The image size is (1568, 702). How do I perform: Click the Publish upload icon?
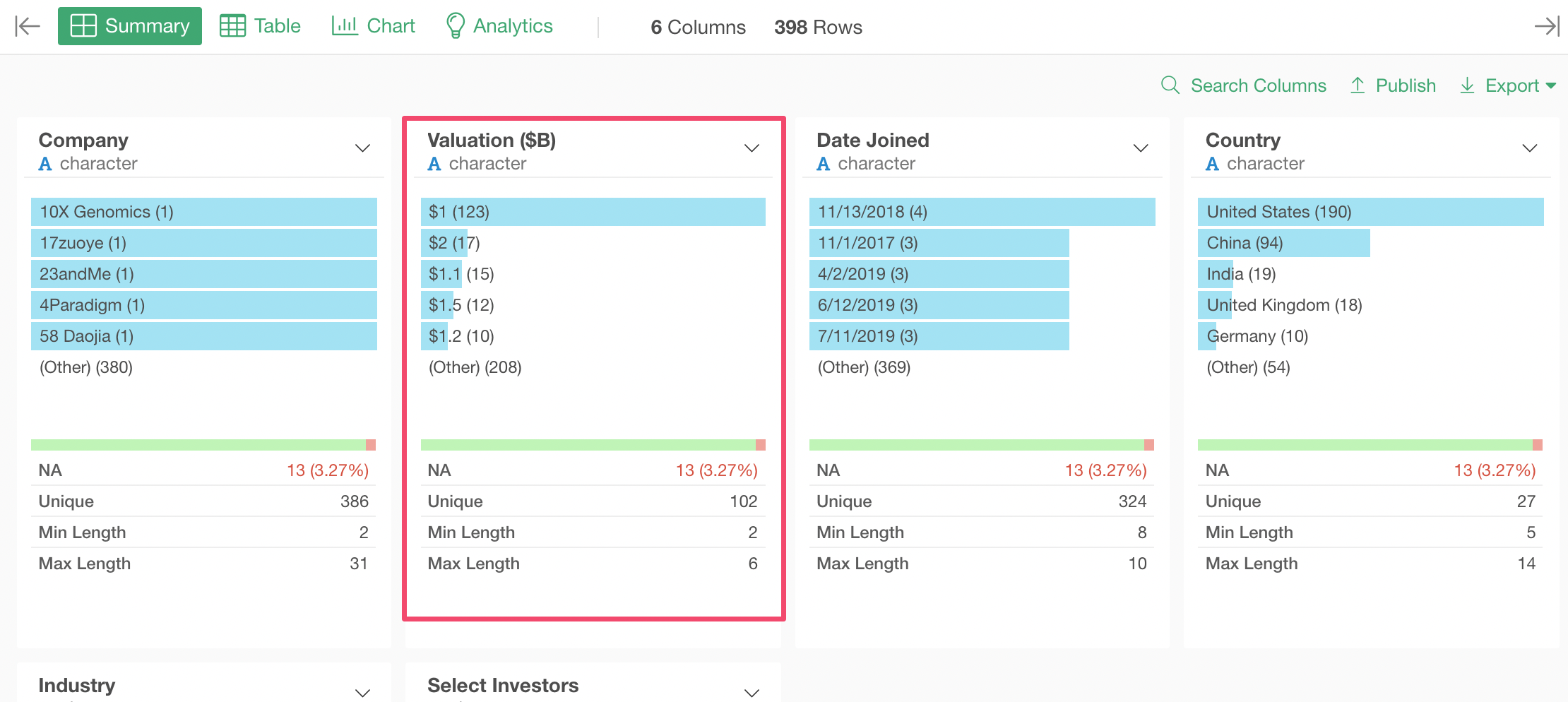click(x=1357, y=85)
